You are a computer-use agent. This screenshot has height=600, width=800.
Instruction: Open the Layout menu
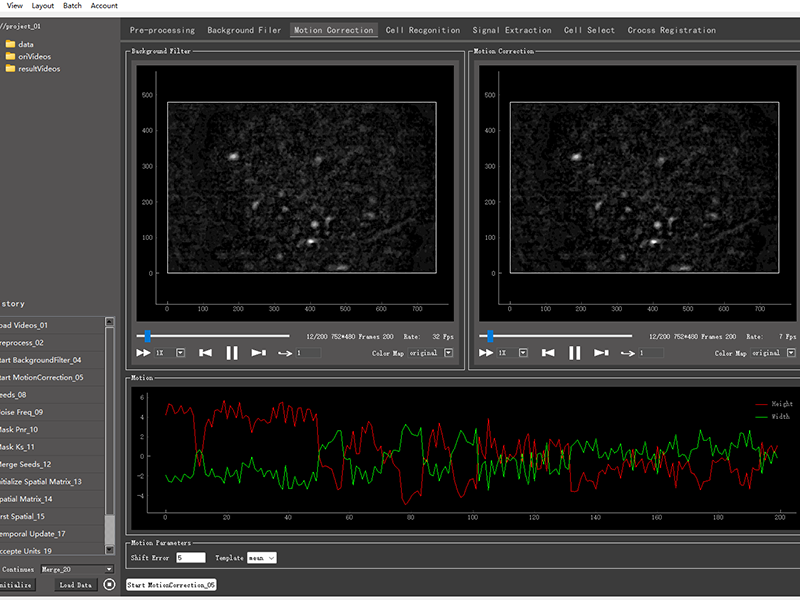click(x=42, y=6)
